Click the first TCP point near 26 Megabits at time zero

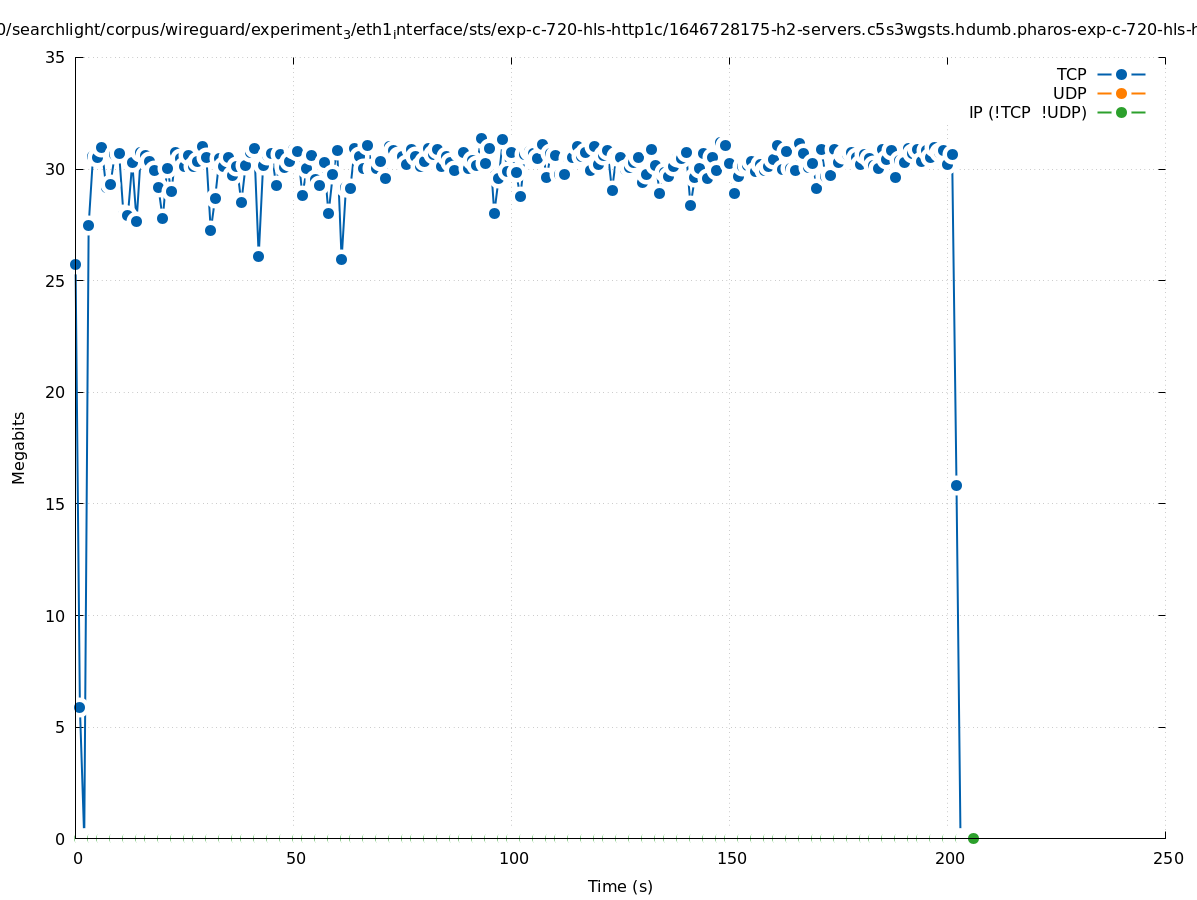[75, 264]
